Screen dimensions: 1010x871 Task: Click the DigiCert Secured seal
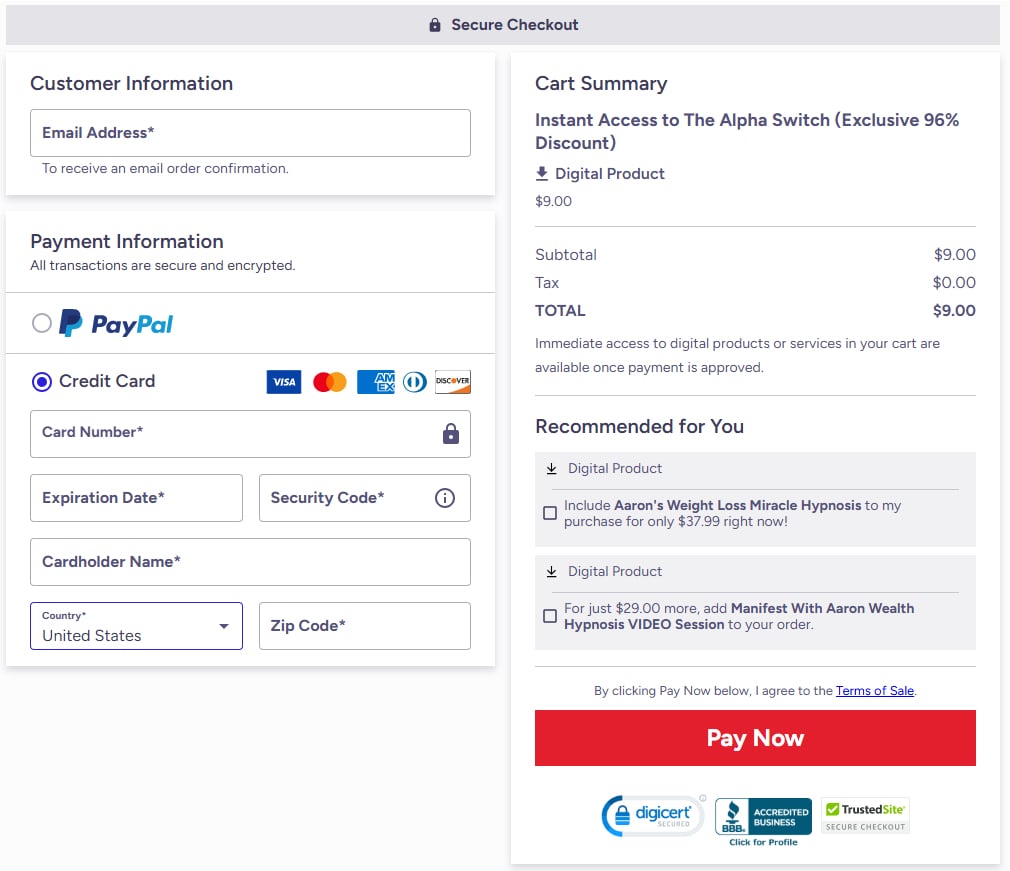point(650,814)
